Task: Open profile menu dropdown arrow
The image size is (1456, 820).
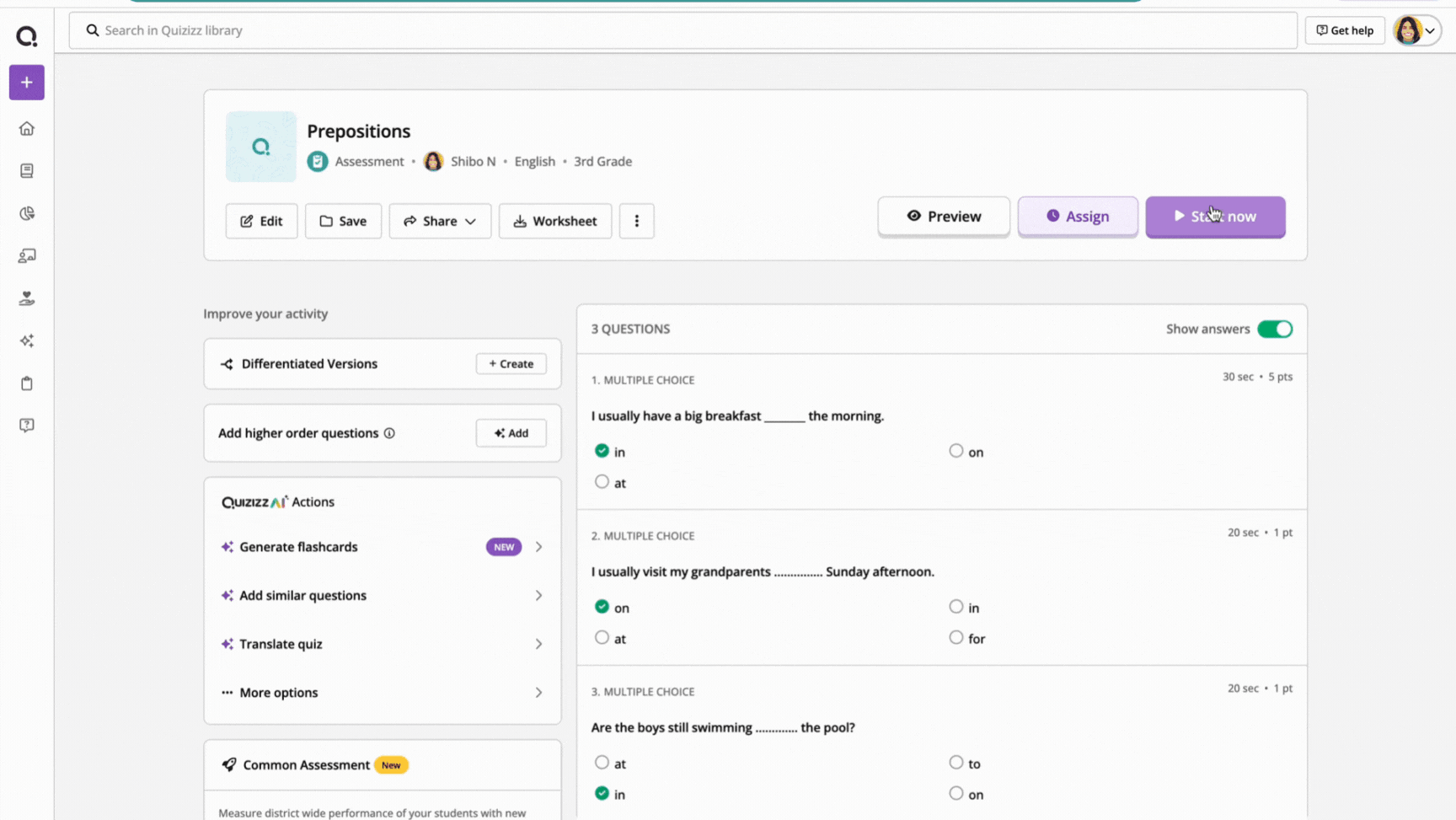Action: pos(1430,30)
